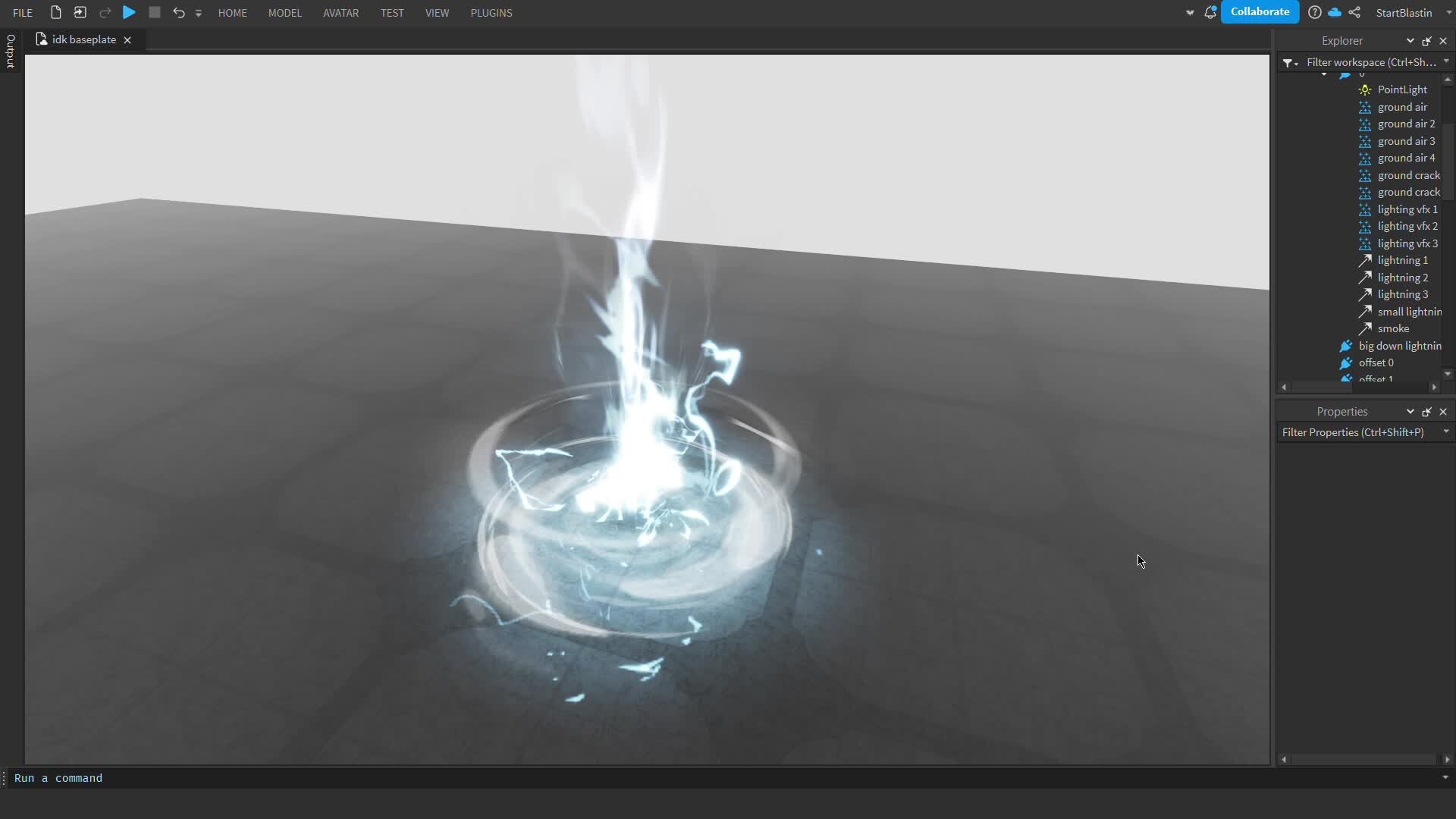Start playtesting with the Play button
This screenshot has height=819, width=1456.
coord(129,12)
